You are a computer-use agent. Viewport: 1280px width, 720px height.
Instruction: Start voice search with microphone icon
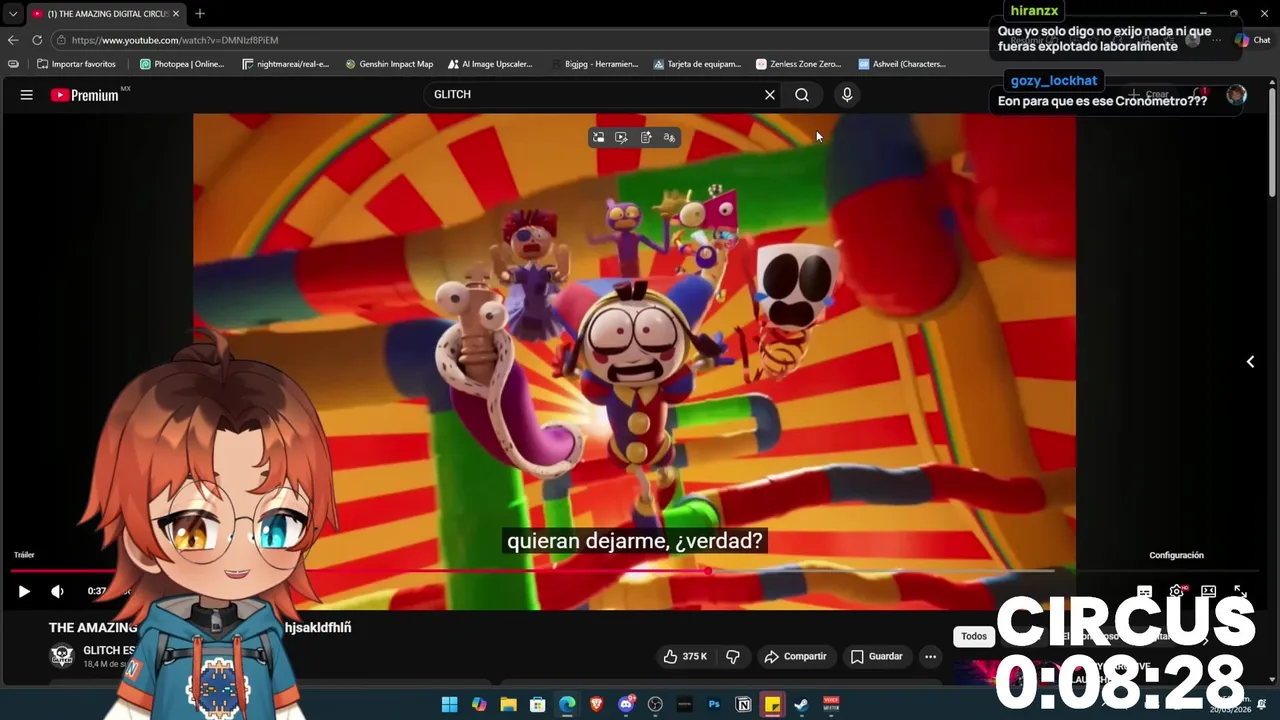[847, 95]
